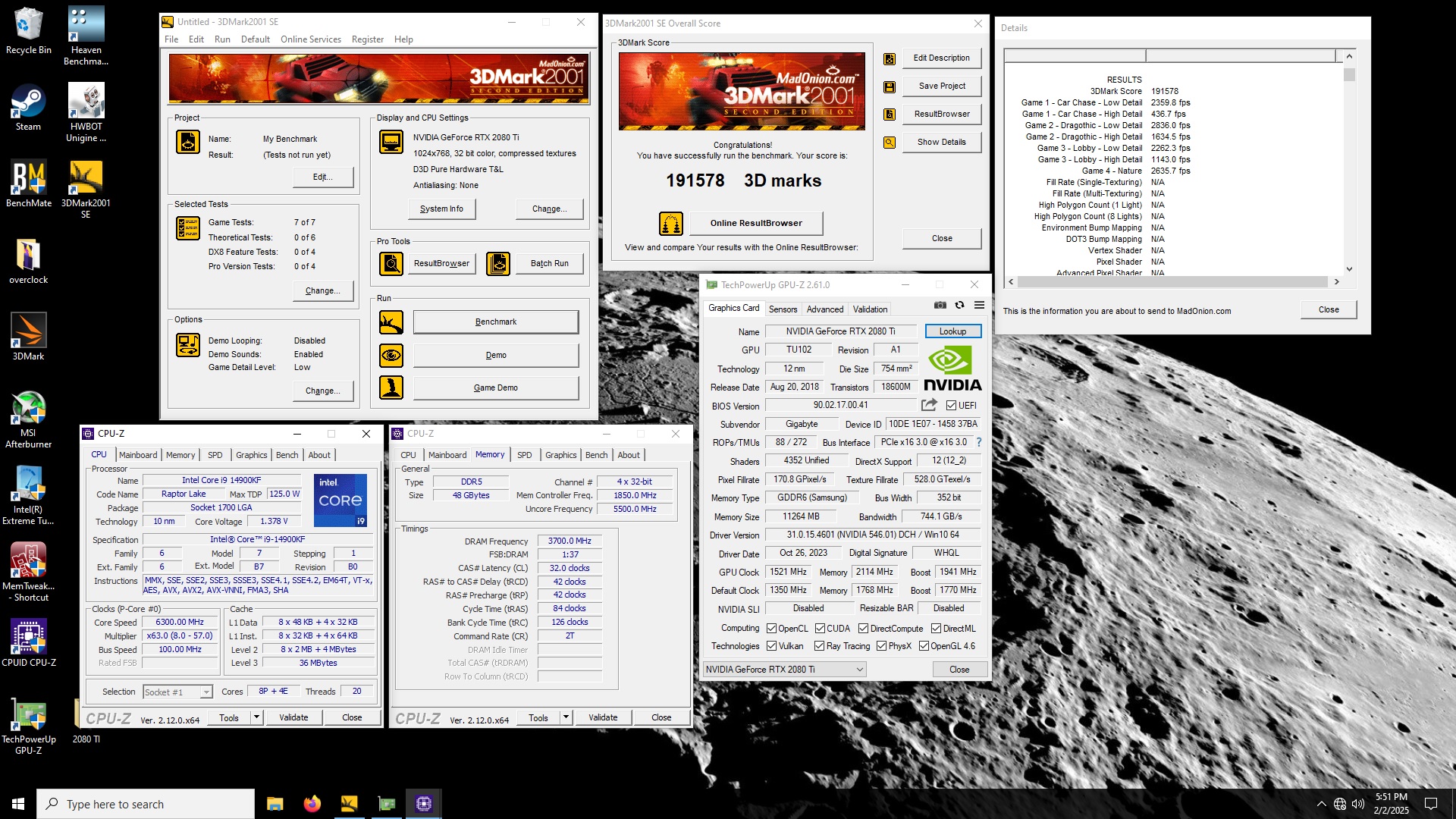This screenshot has height=819, width=1456.
Task: Open File Explorer from the taskbar
Action: [275, 804]
